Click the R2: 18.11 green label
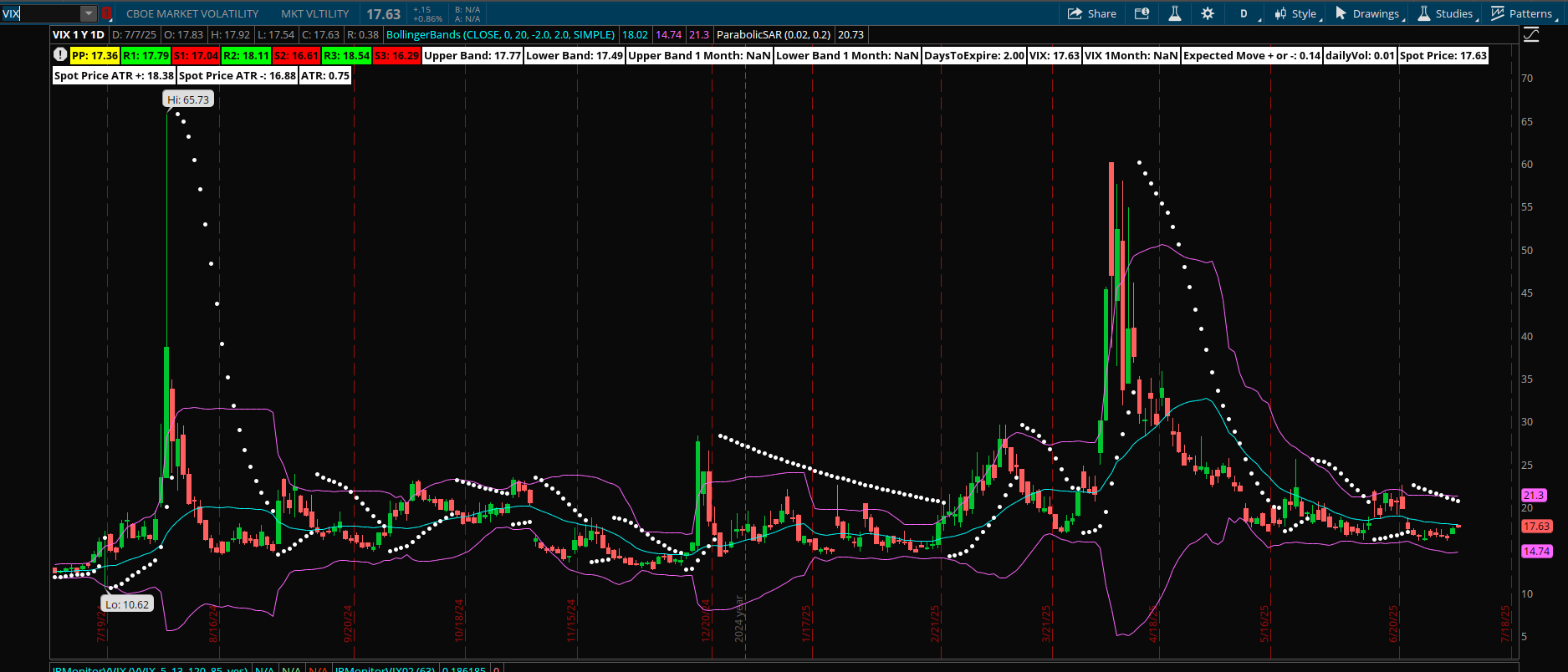The image size is (1568, 672). [x=246, y=55]
